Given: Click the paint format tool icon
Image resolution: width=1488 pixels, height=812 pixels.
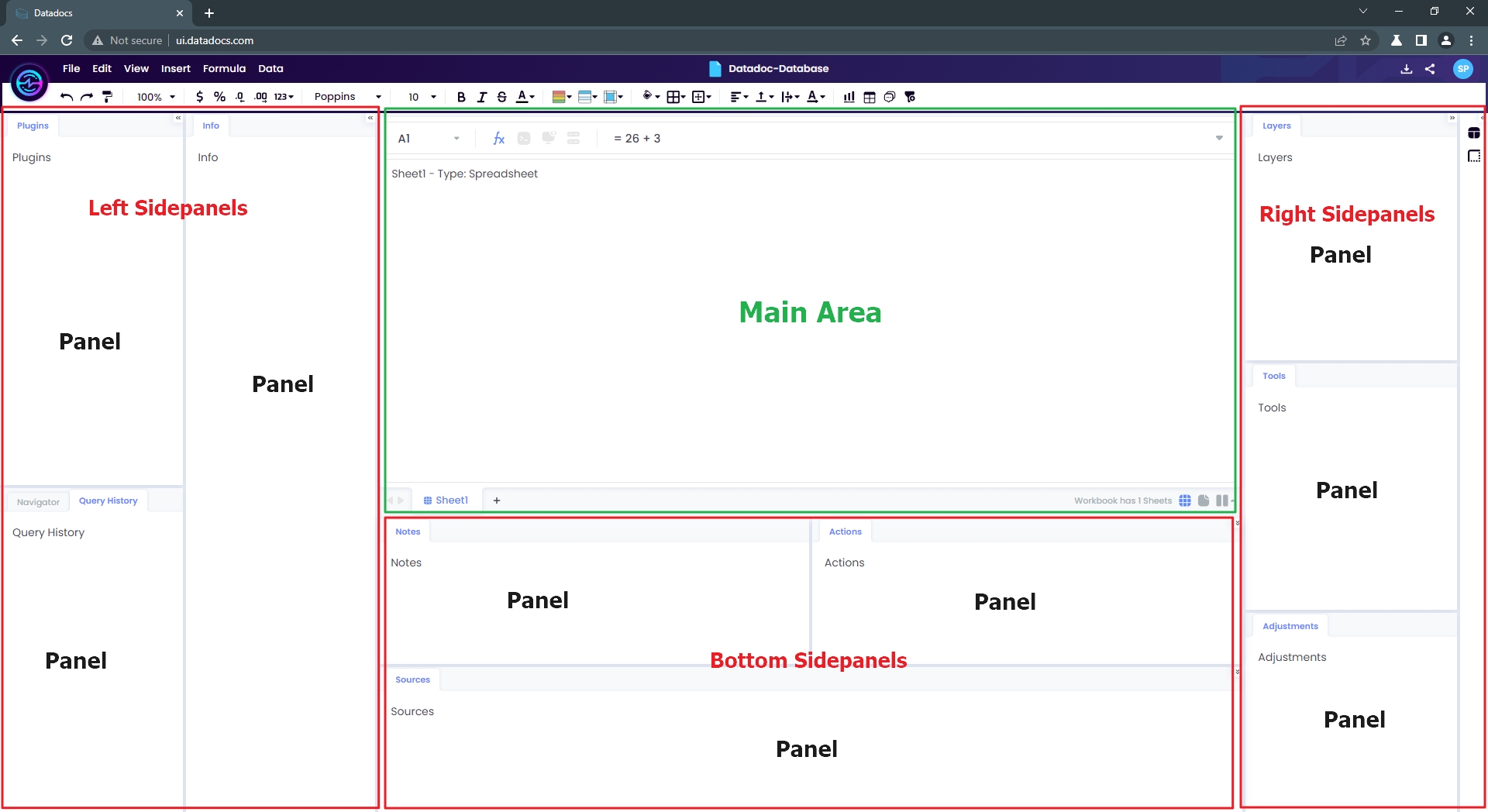Looking at the screenshot, I should point(108,96).
